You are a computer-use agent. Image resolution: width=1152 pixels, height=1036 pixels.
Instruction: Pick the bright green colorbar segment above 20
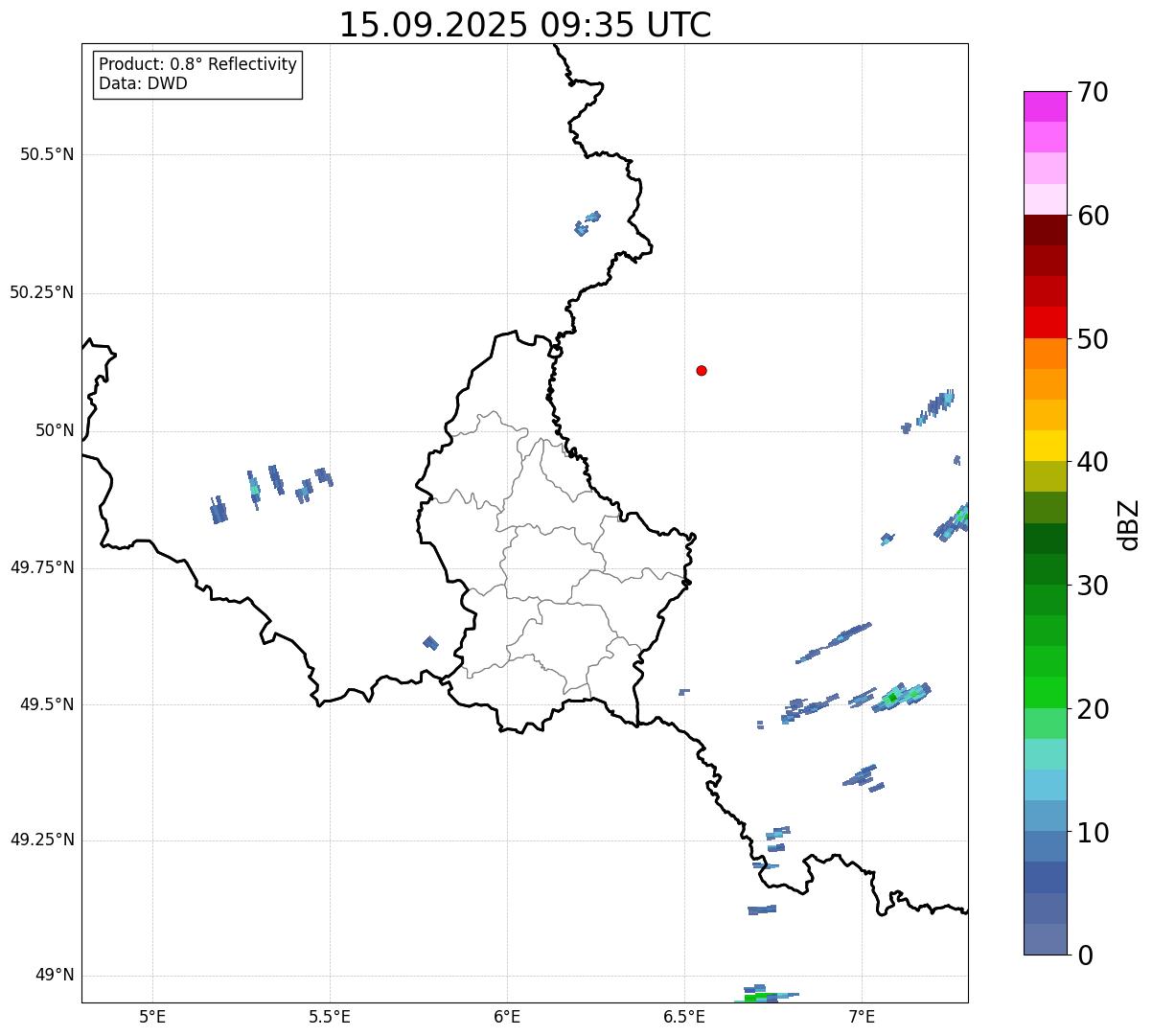coord(1045,692)
